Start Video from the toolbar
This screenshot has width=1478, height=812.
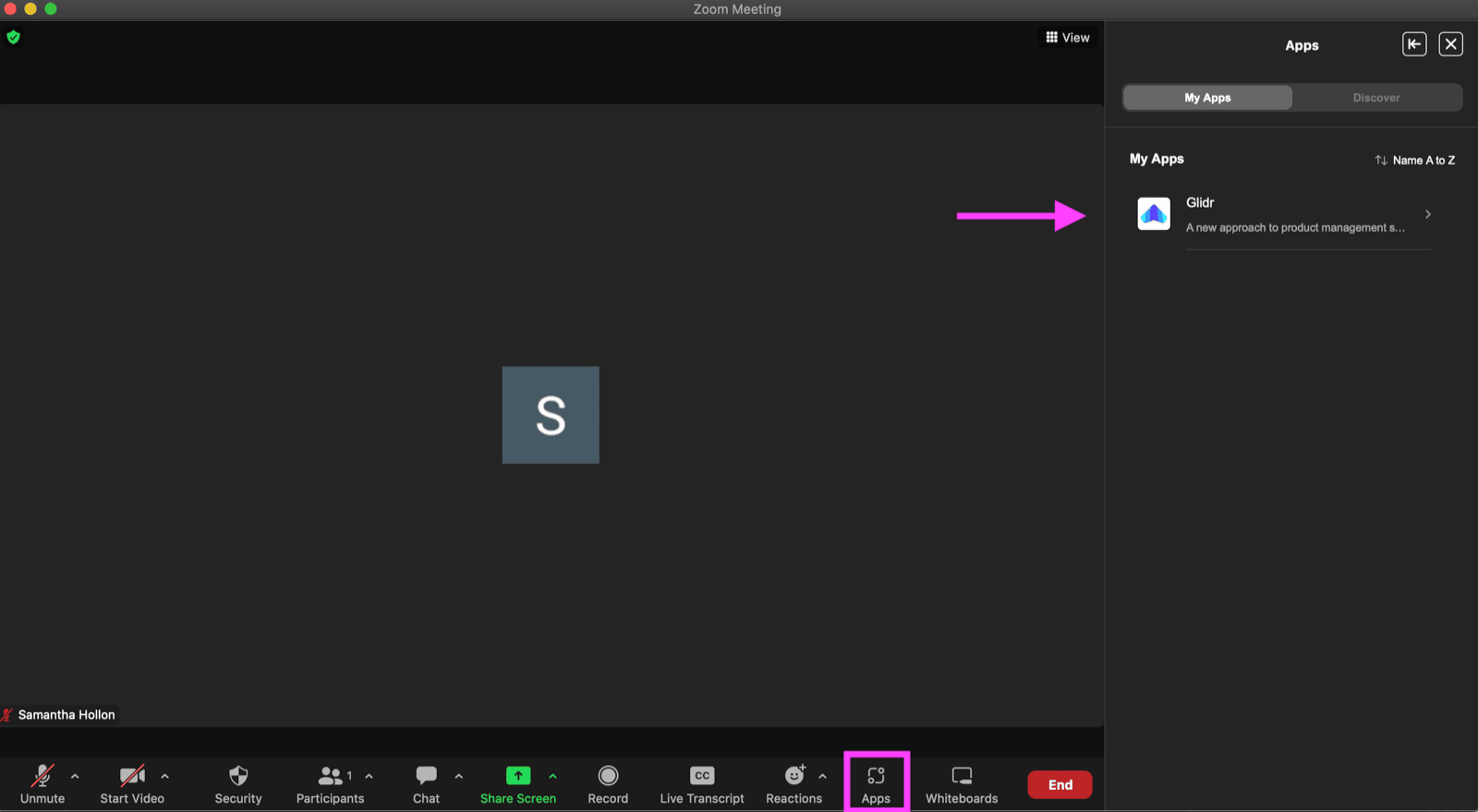point(132,784)
